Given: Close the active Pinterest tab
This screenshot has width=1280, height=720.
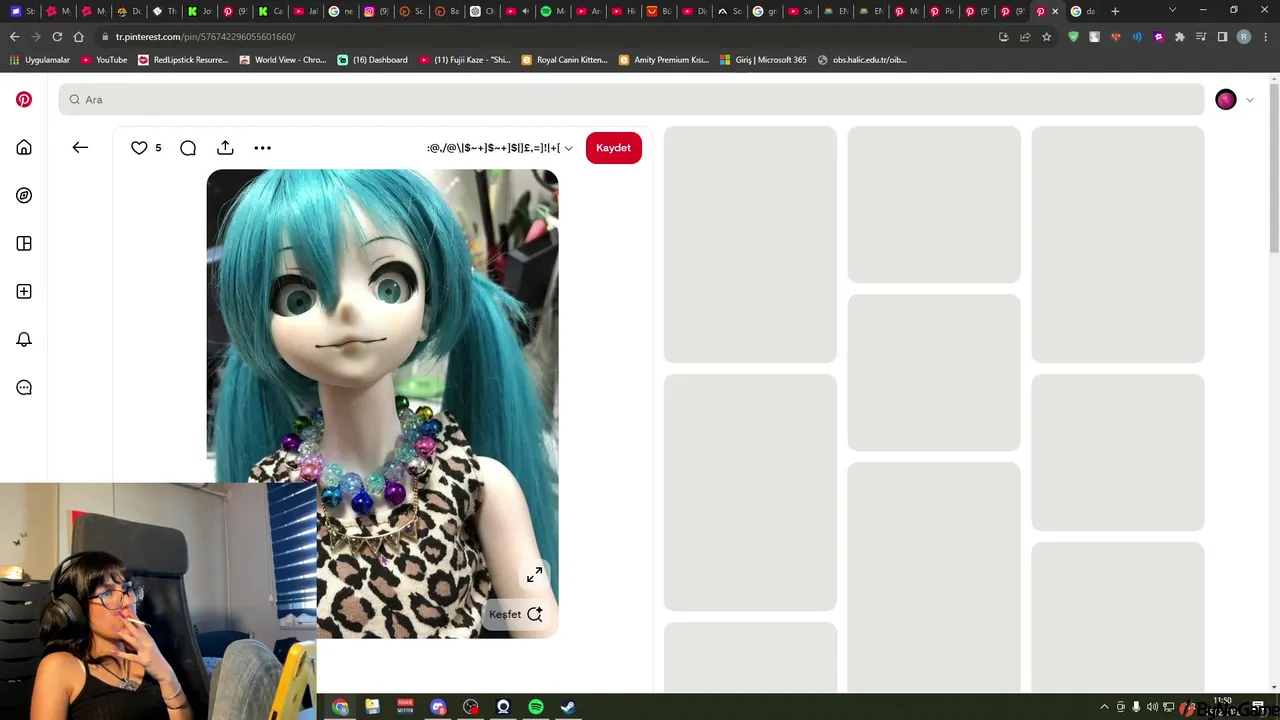Looking at the screenshot, I should (x=1055, y=11).
